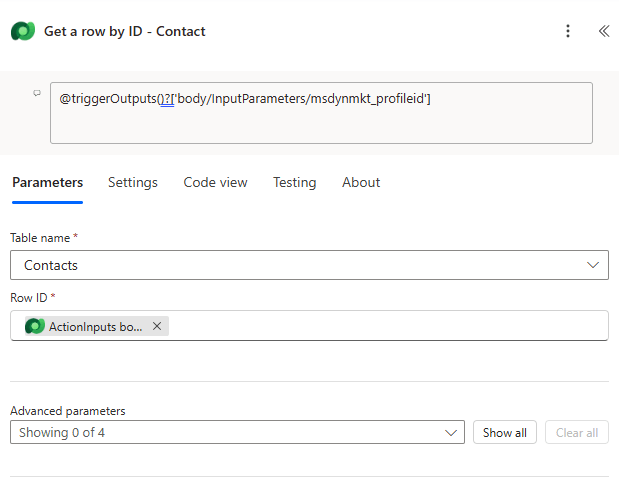Screen dimensions: 619x483
Task: Go to the Testing tab
Action: 294,182
